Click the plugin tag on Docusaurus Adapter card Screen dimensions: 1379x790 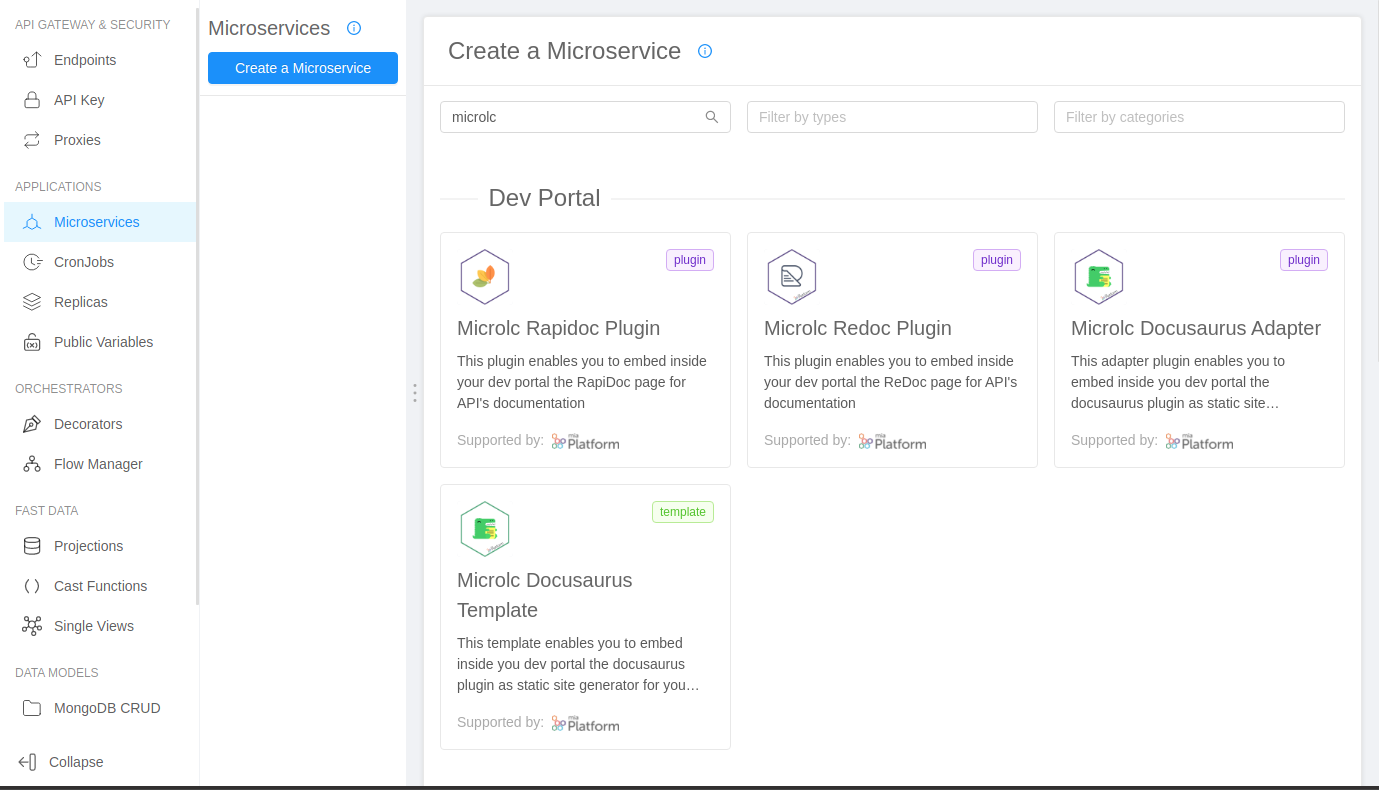pyautogui.click(x=1303, y=260)
